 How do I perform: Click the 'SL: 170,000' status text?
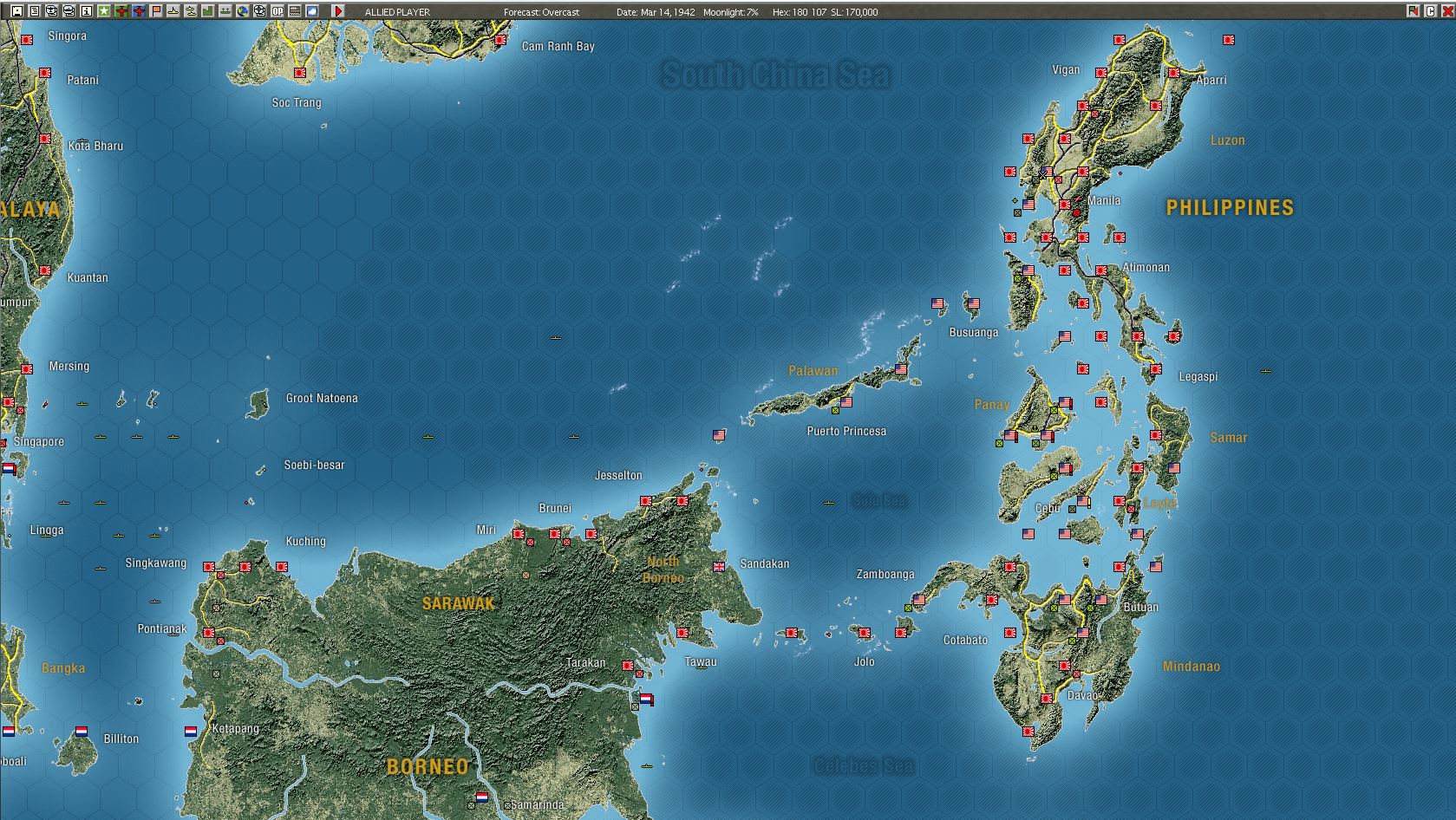[x=854, y=12]
